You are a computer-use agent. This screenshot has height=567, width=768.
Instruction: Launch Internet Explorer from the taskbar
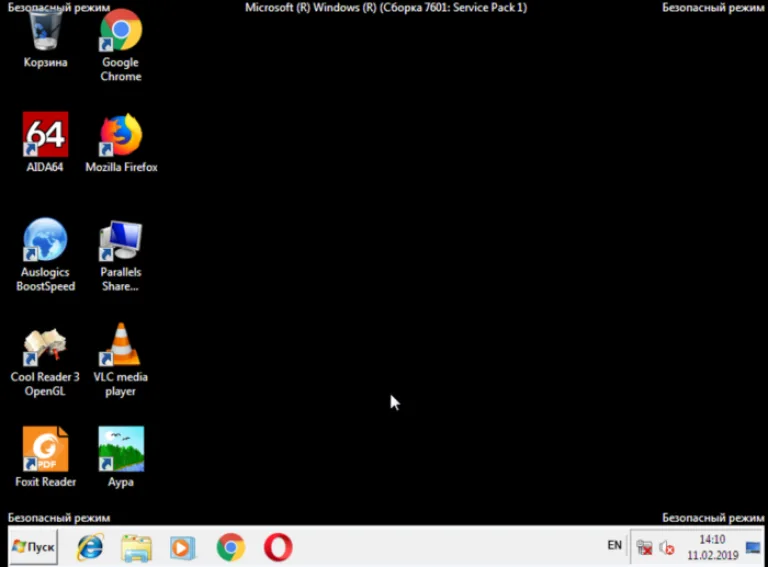click(90, 547)
